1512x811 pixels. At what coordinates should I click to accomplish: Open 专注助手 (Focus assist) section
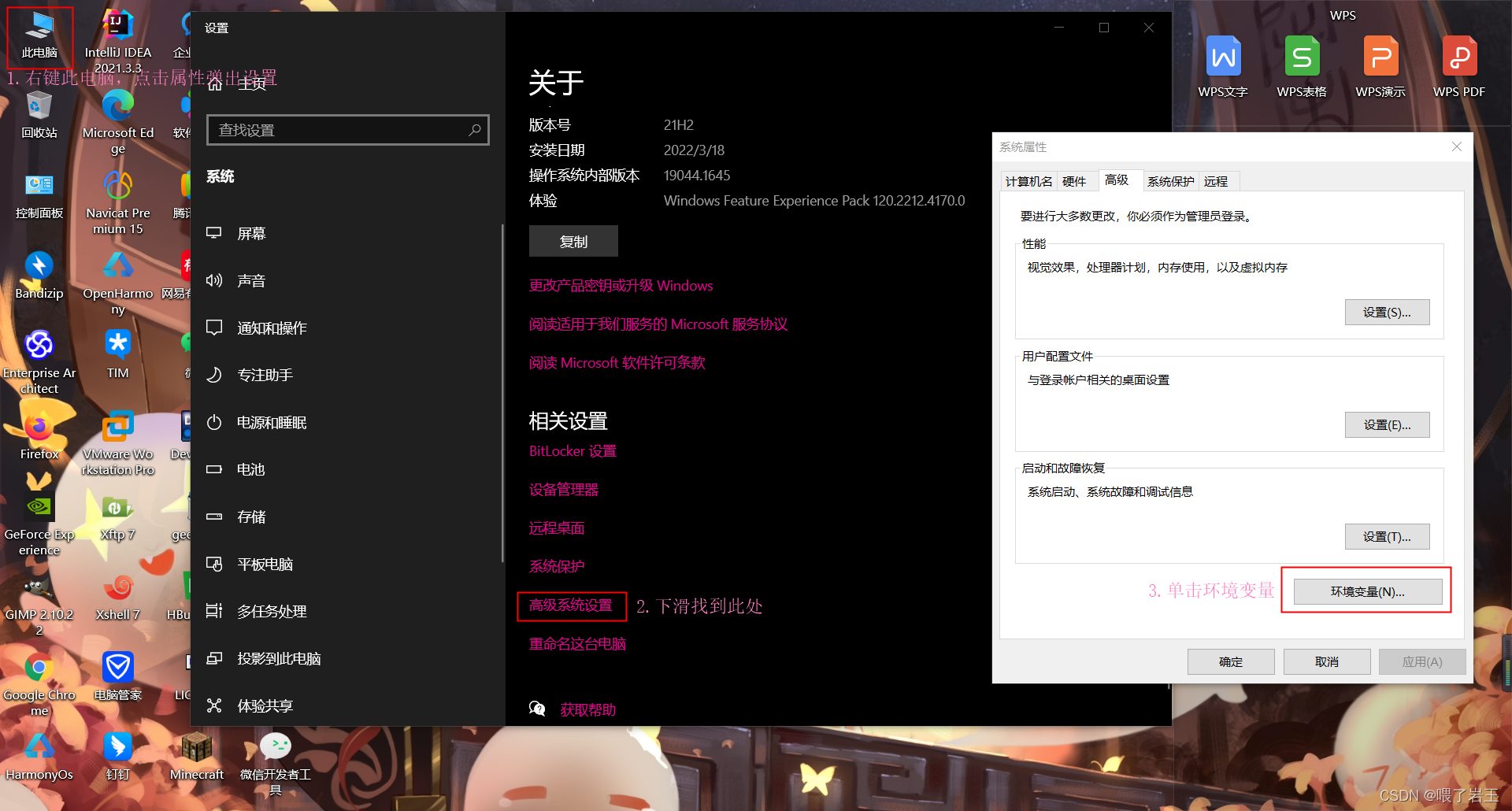click(x=347, y=375)
